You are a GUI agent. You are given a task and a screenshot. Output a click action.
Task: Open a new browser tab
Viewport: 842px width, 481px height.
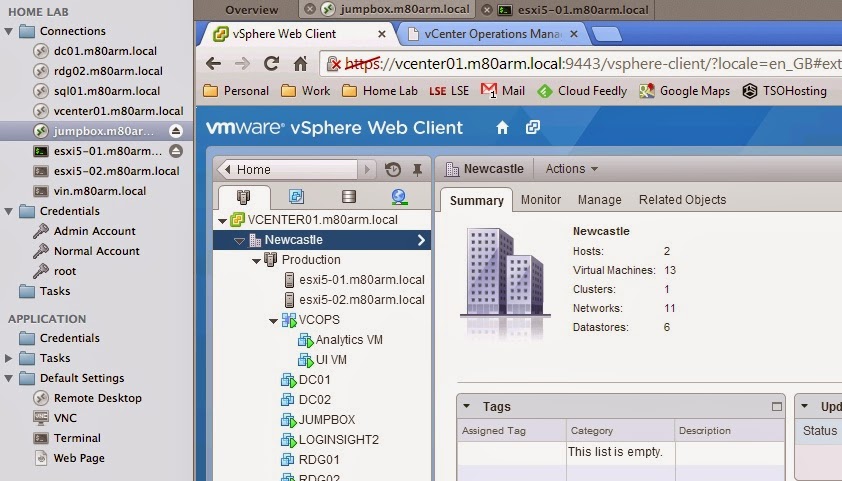pyautogui.click(x=607, y=34)
